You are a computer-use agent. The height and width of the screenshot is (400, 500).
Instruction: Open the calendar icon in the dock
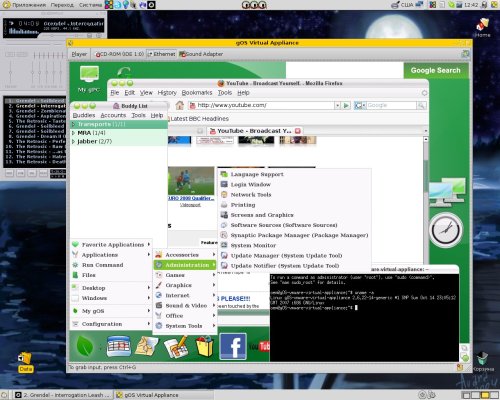coord(119,346)
